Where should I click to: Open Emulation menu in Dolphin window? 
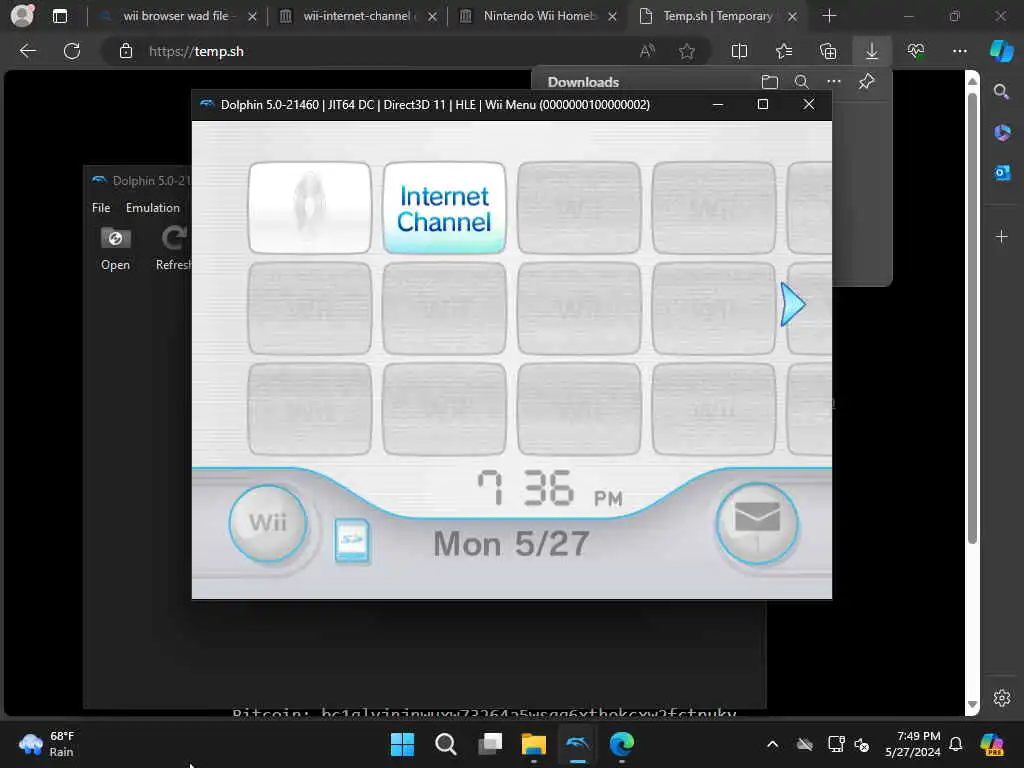(x=153, y=208)
